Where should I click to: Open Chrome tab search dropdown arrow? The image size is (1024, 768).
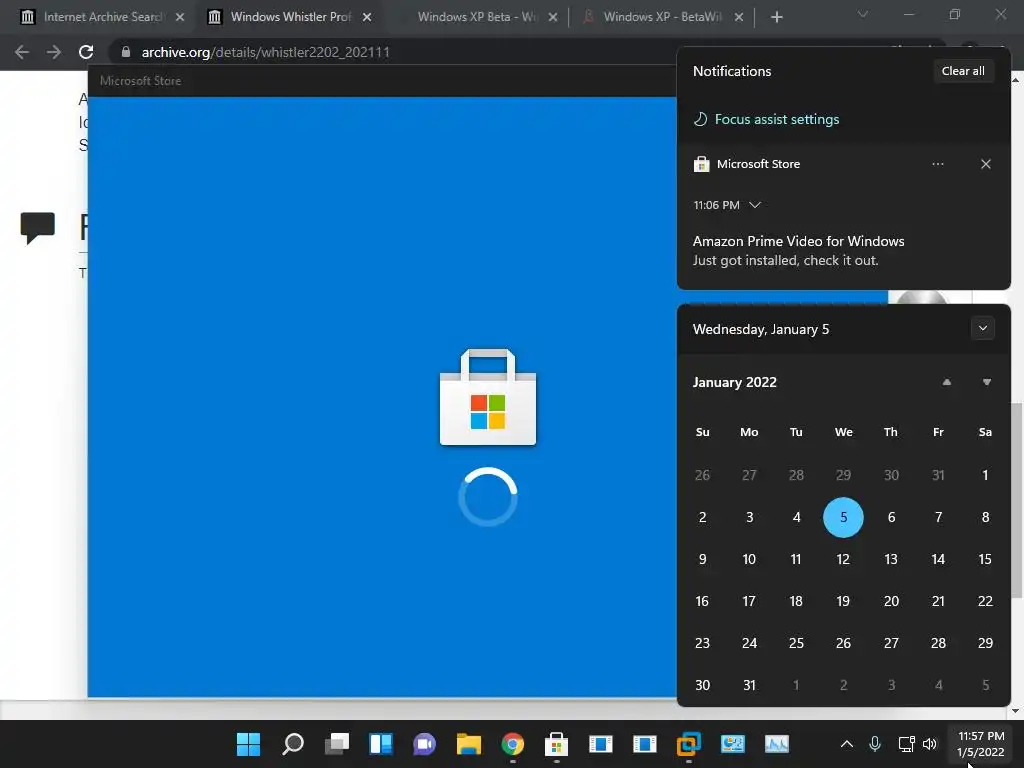tap(863, 14)
